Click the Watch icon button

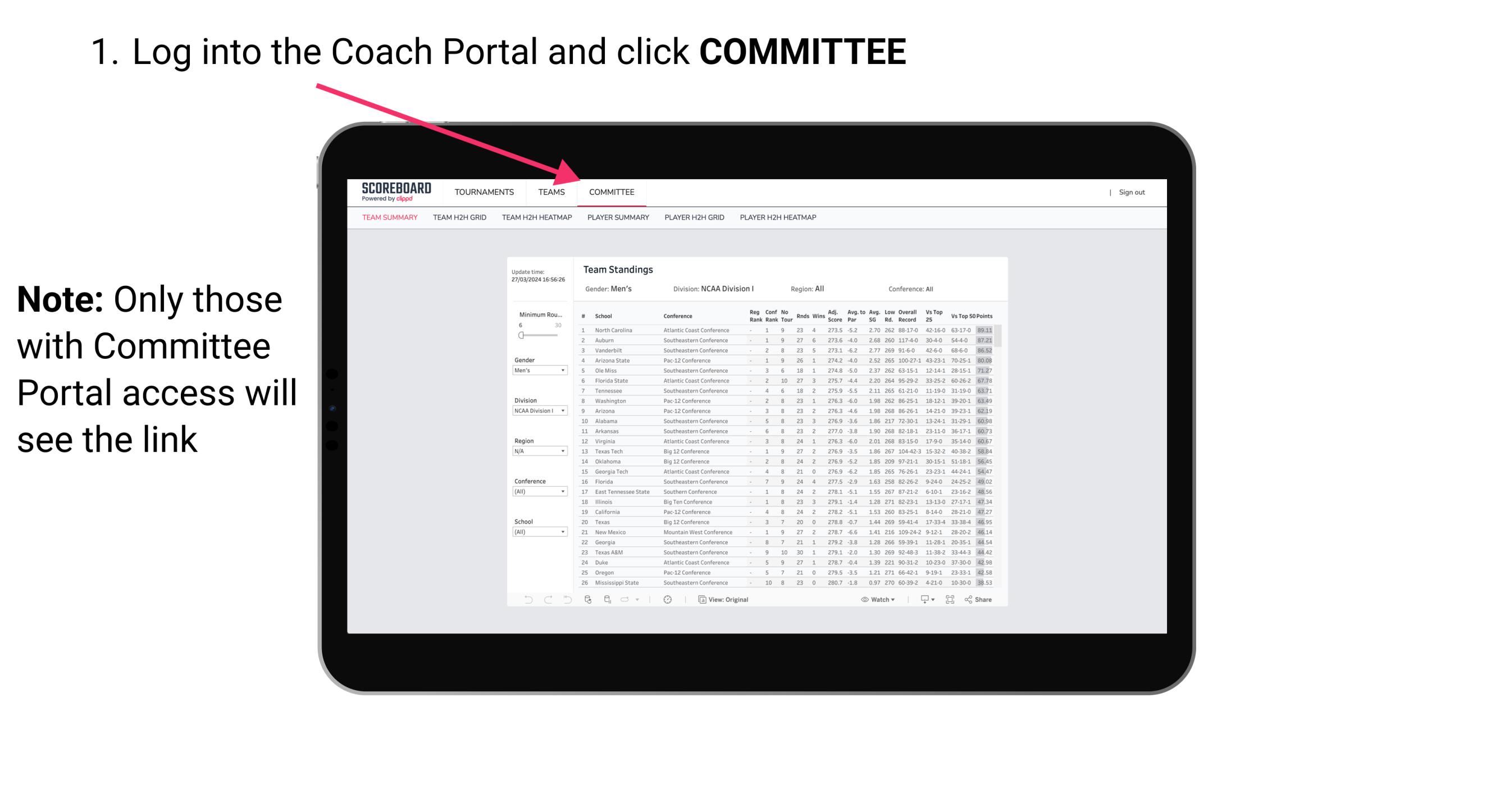tap(862, 599)
